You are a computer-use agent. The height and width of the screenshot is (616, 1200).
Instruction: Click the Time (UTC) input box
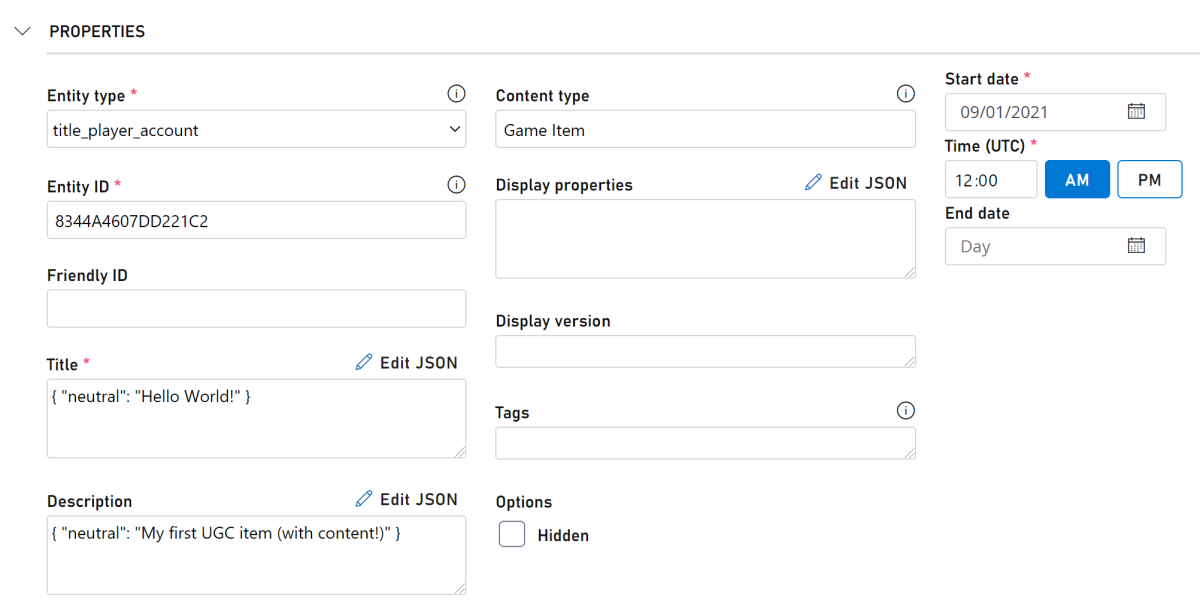991,180
